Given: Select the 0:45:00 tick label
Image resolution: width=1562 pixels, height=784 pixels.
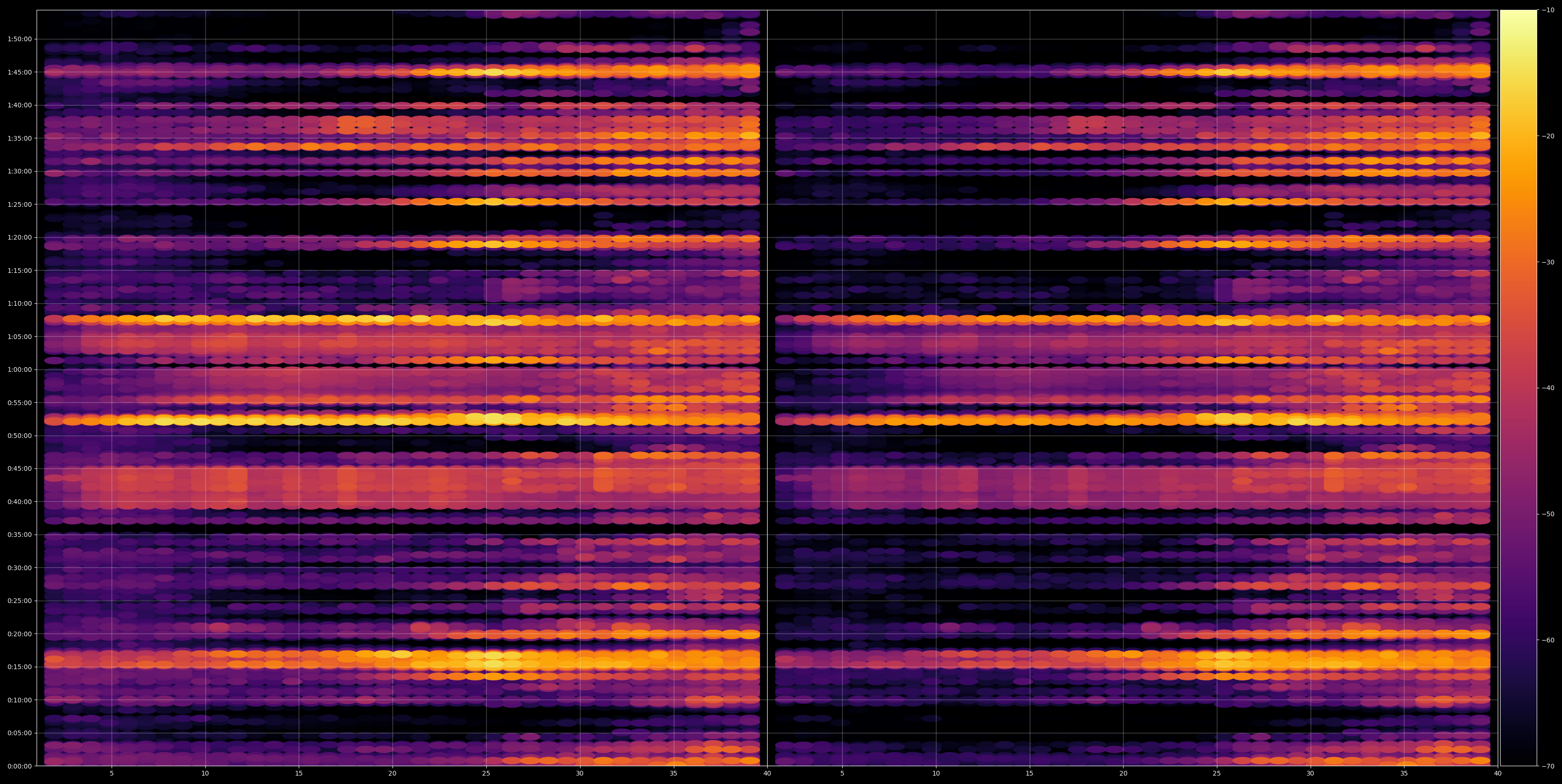Looking at the screenshot, I should pyautogui.click(x=19, y=469).
